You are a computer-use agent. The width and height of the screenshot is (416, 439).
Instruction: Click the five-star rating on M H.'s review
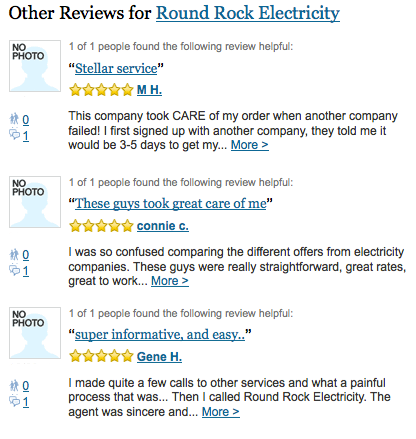point(101,90)
